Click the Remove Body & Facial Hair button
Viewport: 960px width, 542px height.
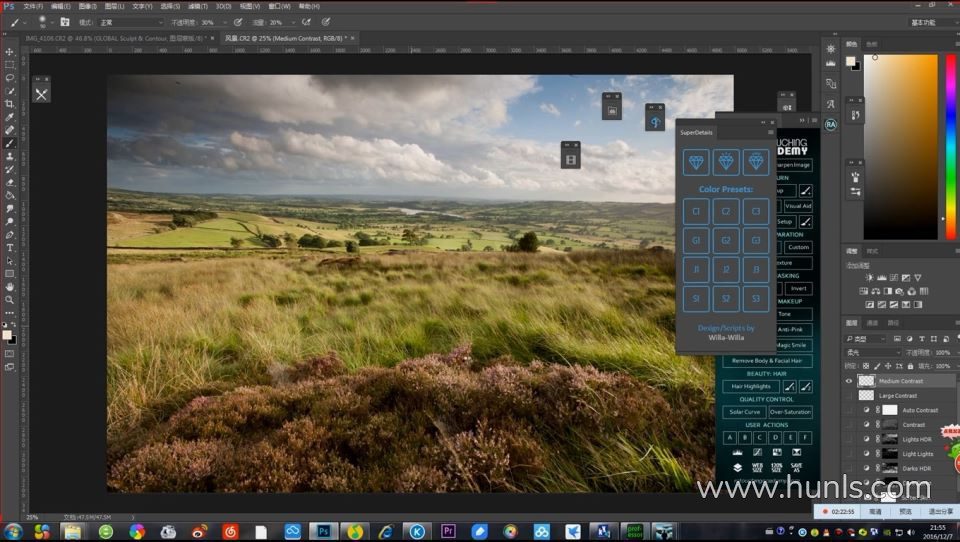click(768, 360)
